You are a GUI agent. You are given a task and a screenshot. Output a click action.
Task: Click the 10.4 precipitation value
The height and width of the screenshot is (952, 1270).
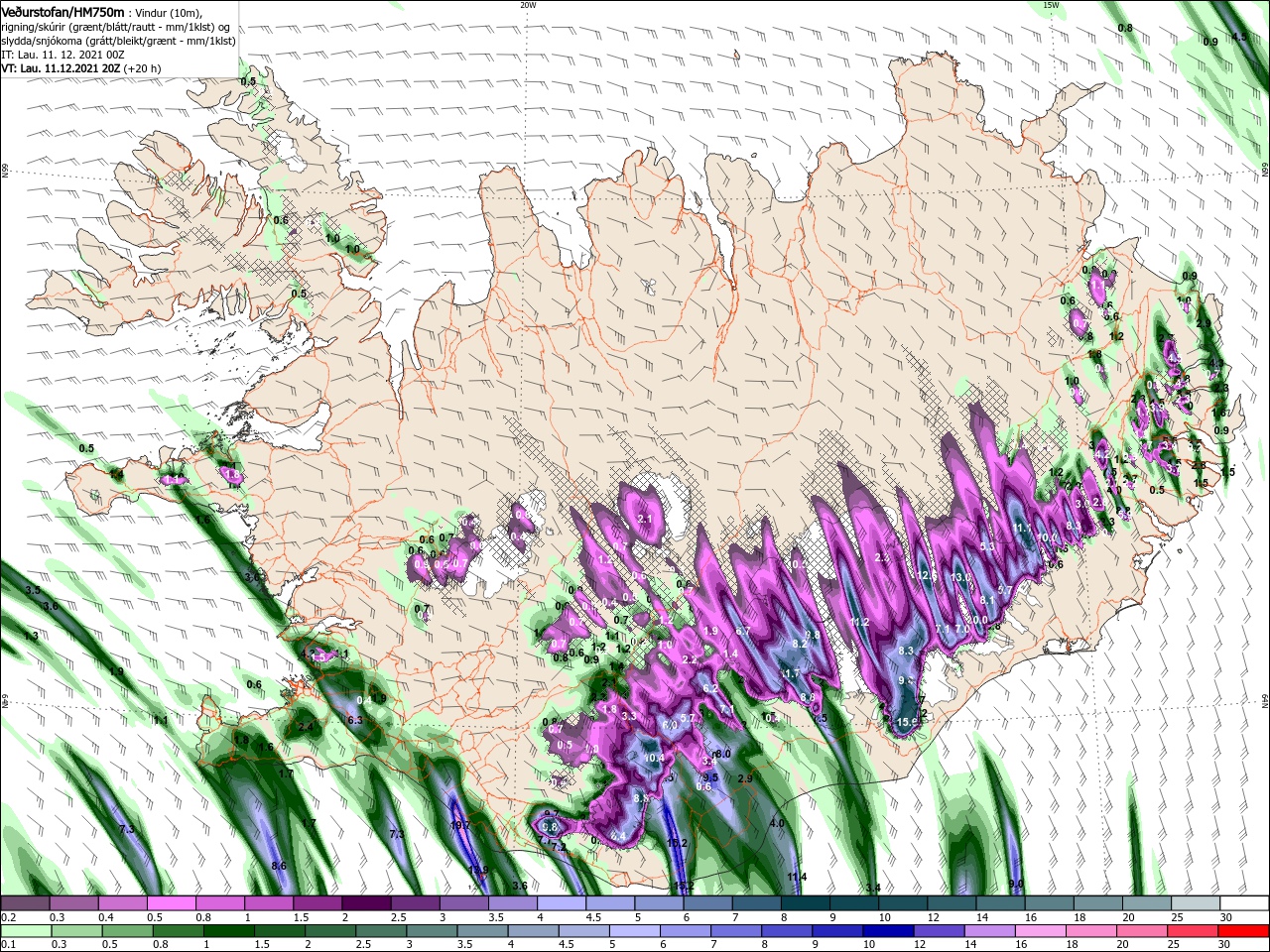(x=654, y=759)
